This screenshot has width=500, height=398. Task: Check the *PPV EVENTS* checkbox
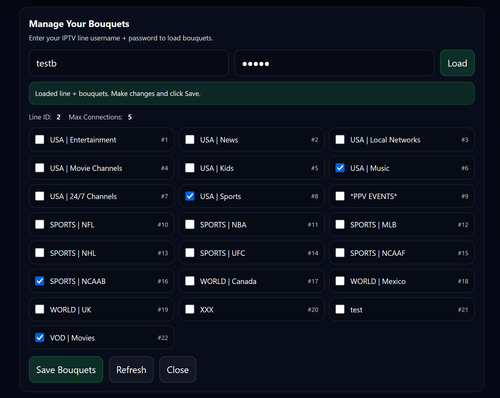[340, 196]
